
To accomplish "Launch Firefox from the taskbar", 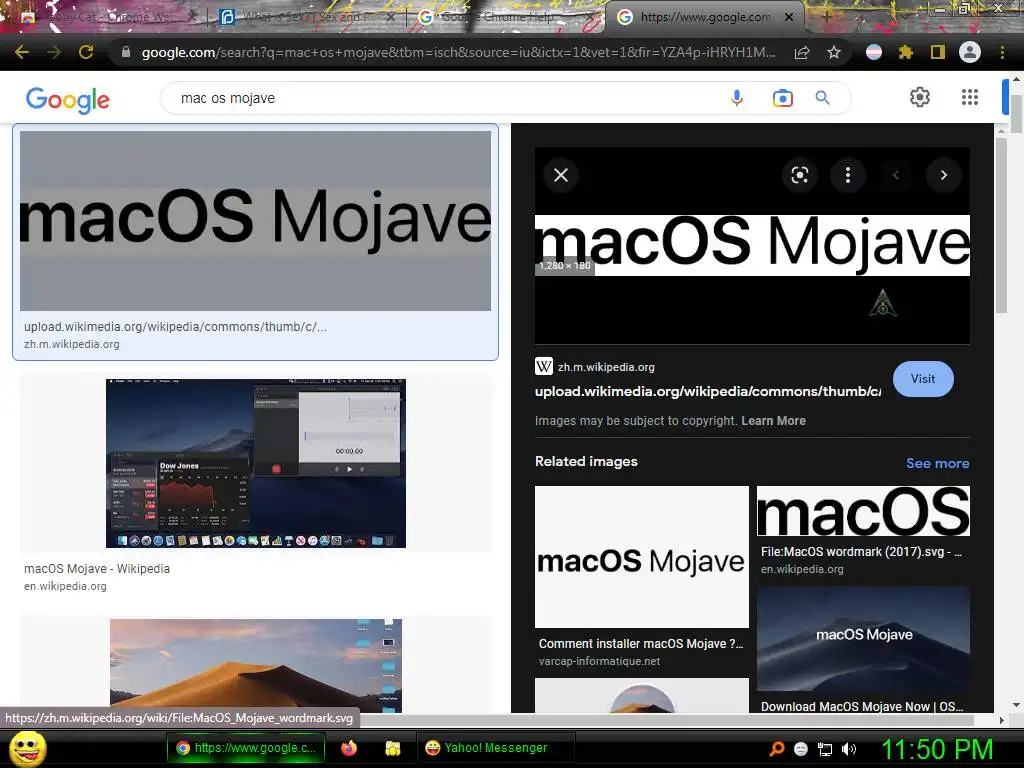I will [349, 748].
